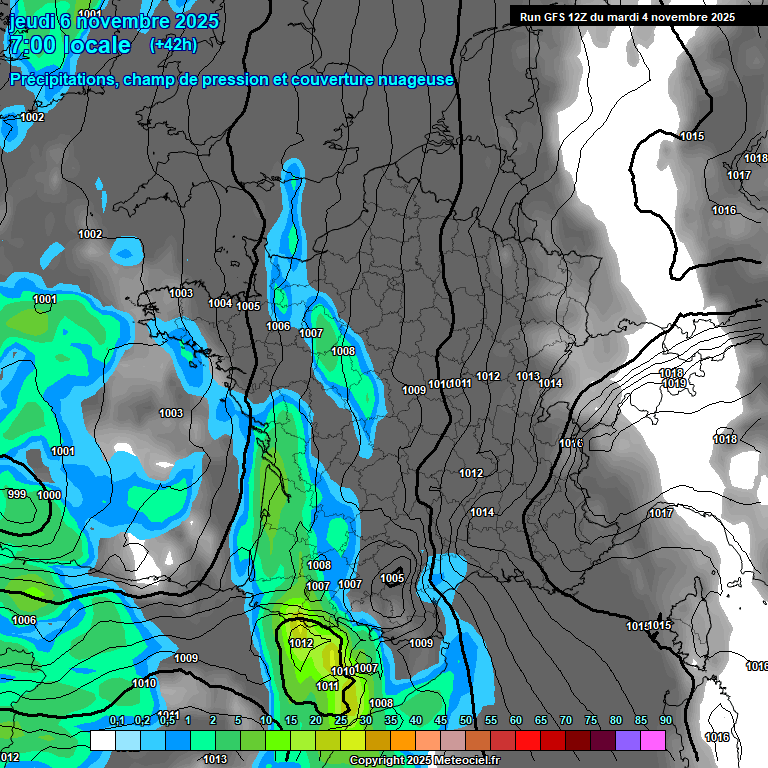Screen dimensions: 768x768
Task: Click the legend scale value '40'
Action: (416, 720)
